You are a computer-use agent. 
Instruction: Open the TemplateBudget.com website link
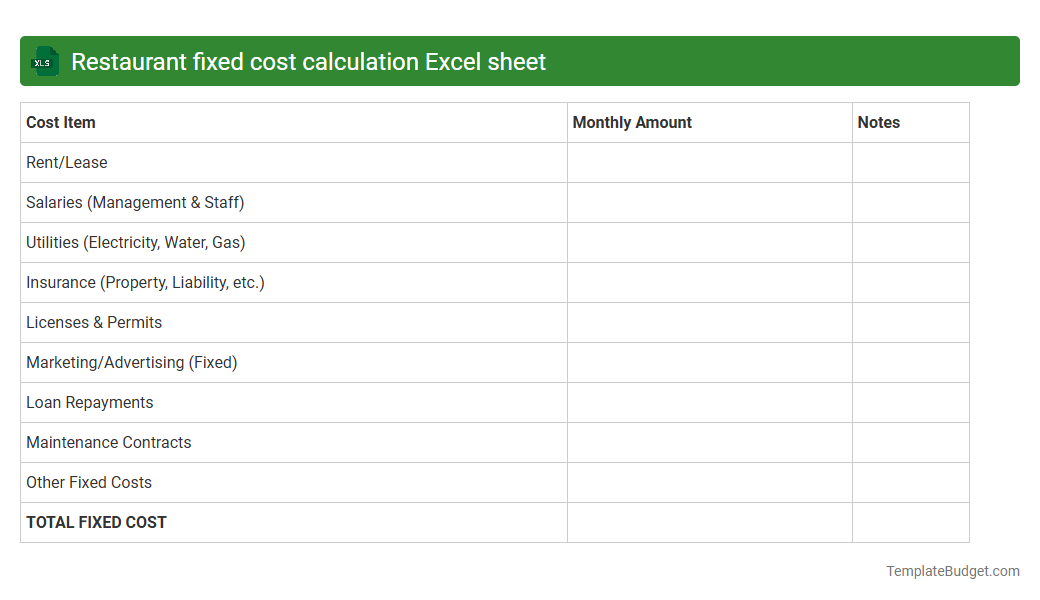[x=953, y=571]
